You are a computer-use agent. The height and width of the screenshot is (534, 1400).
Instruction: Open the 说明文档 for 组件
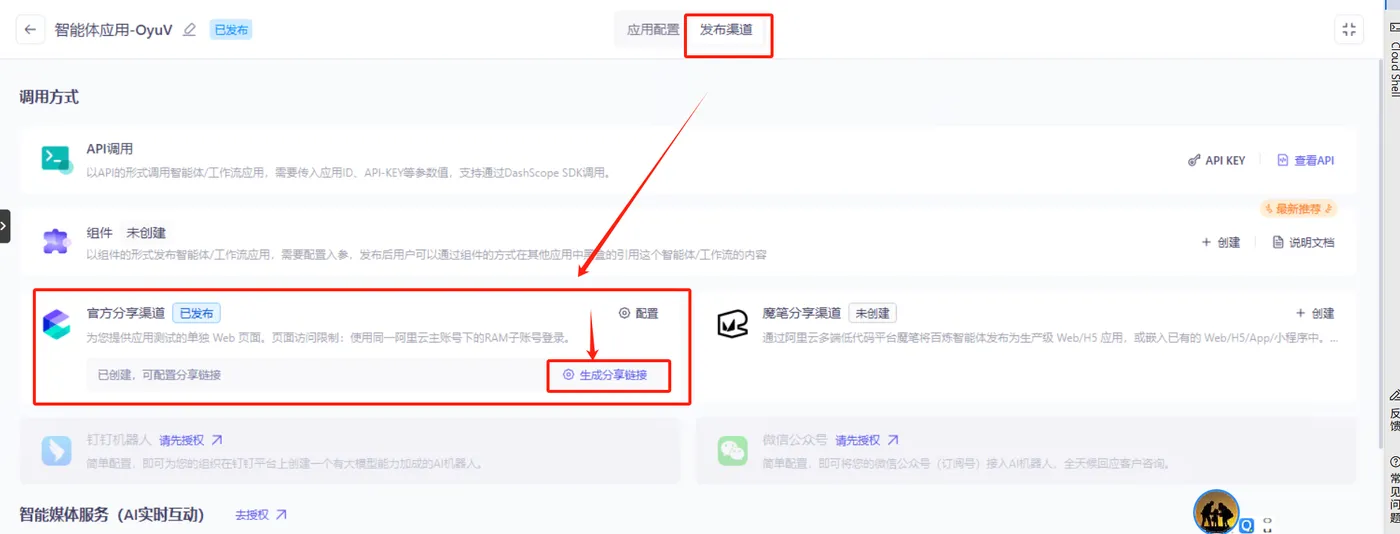[1303, 242]
